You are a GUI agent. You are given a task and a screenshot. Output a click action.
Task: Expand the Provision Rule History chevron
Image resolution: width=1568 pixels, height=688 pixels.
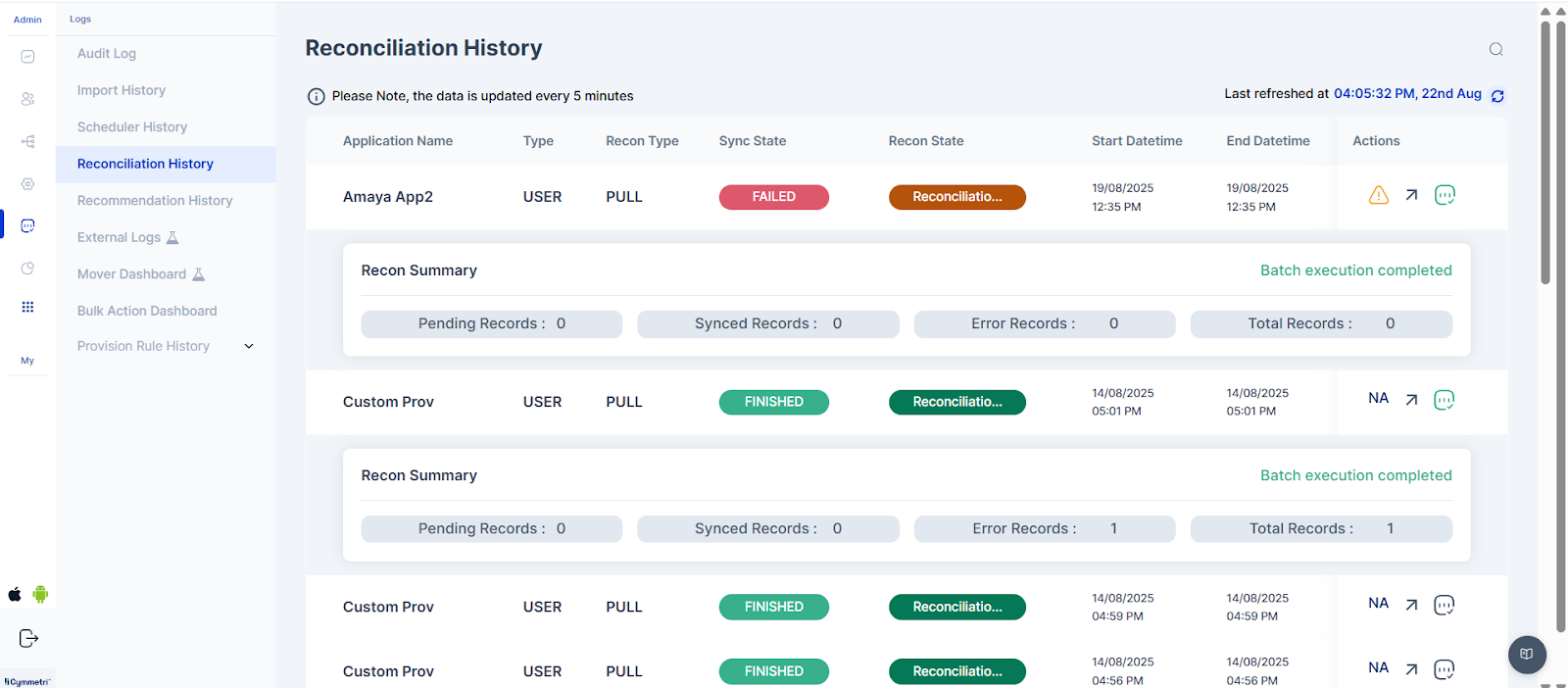tap(249, 346)
